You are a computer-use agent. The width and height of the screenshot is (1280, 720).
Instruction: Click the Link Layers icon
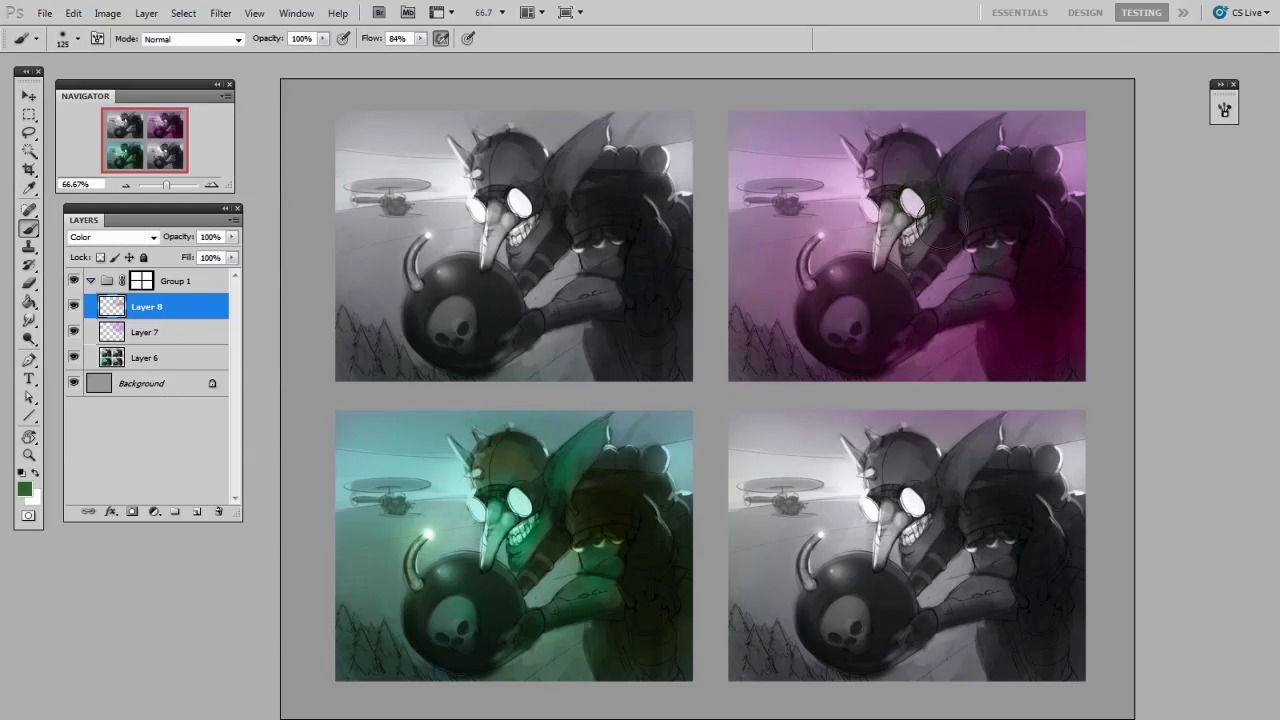coord(88,511)
